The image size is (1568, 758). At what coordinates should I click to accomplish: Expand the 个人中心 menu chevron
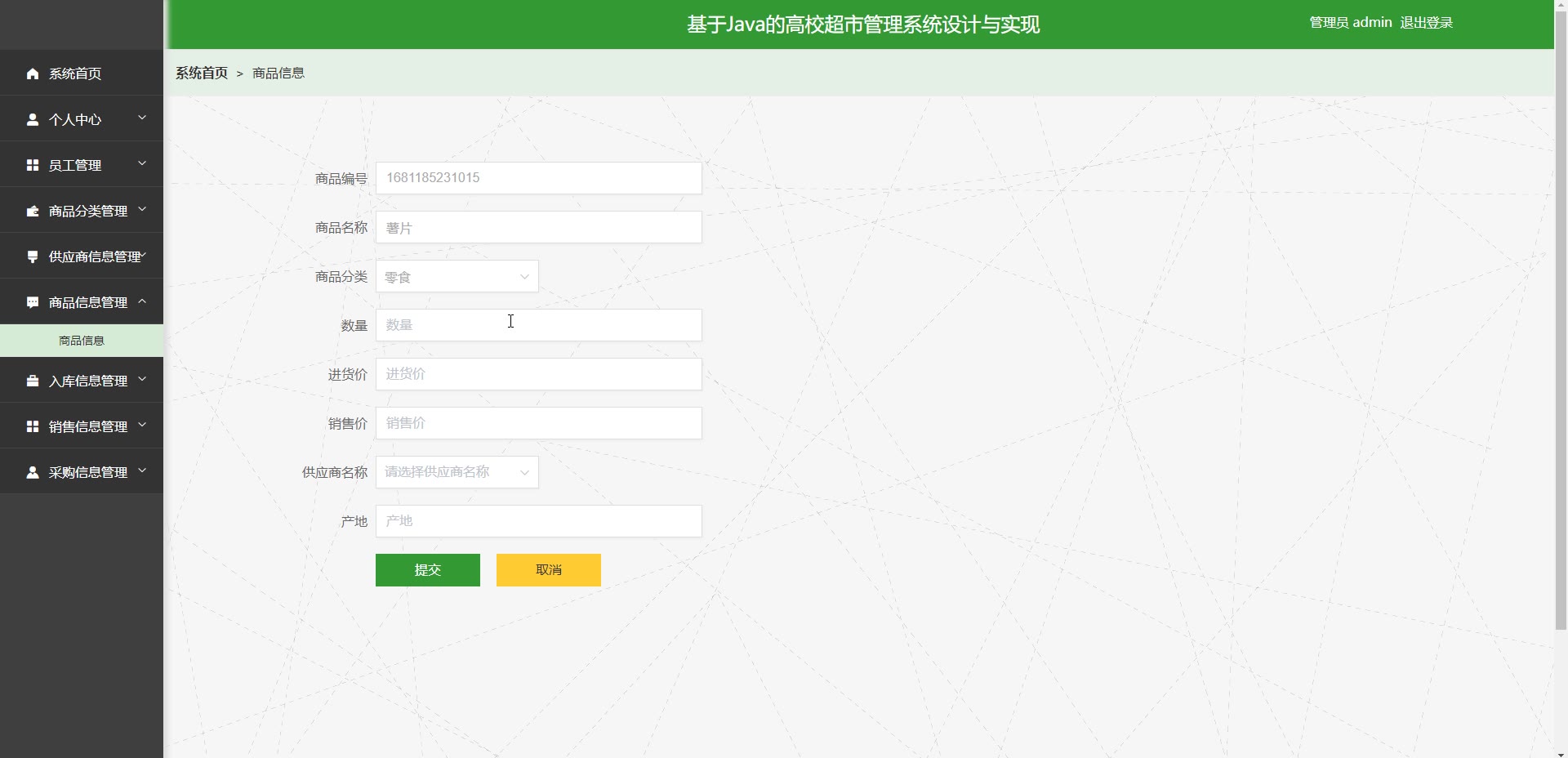142,118
